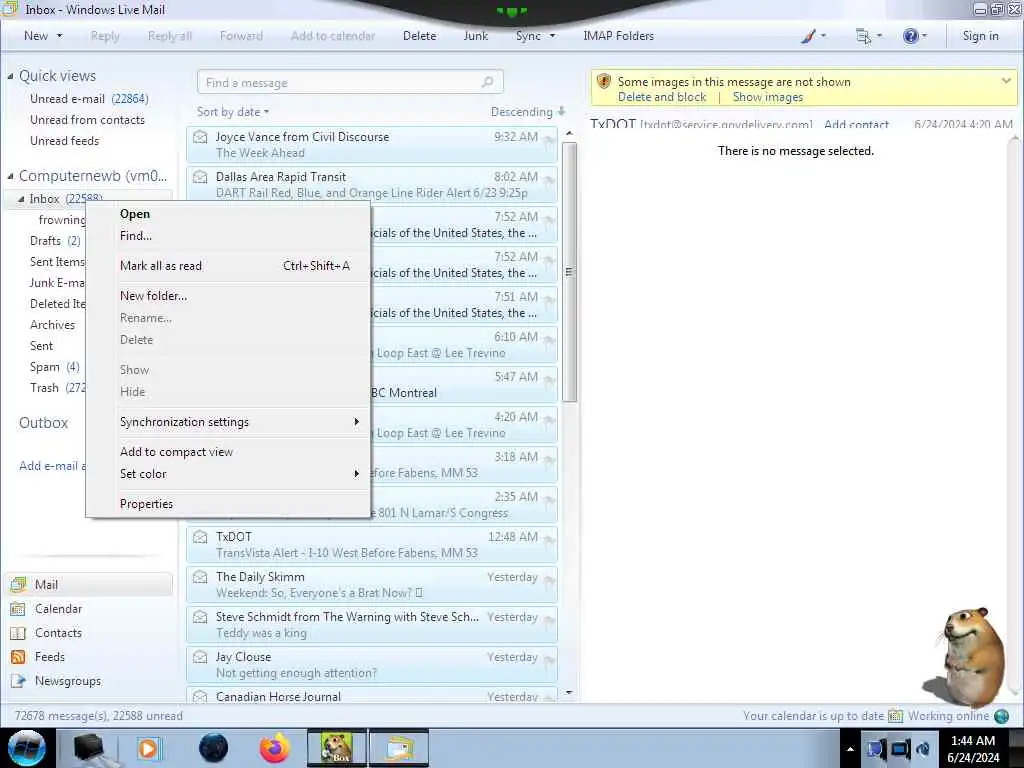The image size is (1024, 768).
Task: Expand the security info bar chevron
Action: pos(1006,81)
